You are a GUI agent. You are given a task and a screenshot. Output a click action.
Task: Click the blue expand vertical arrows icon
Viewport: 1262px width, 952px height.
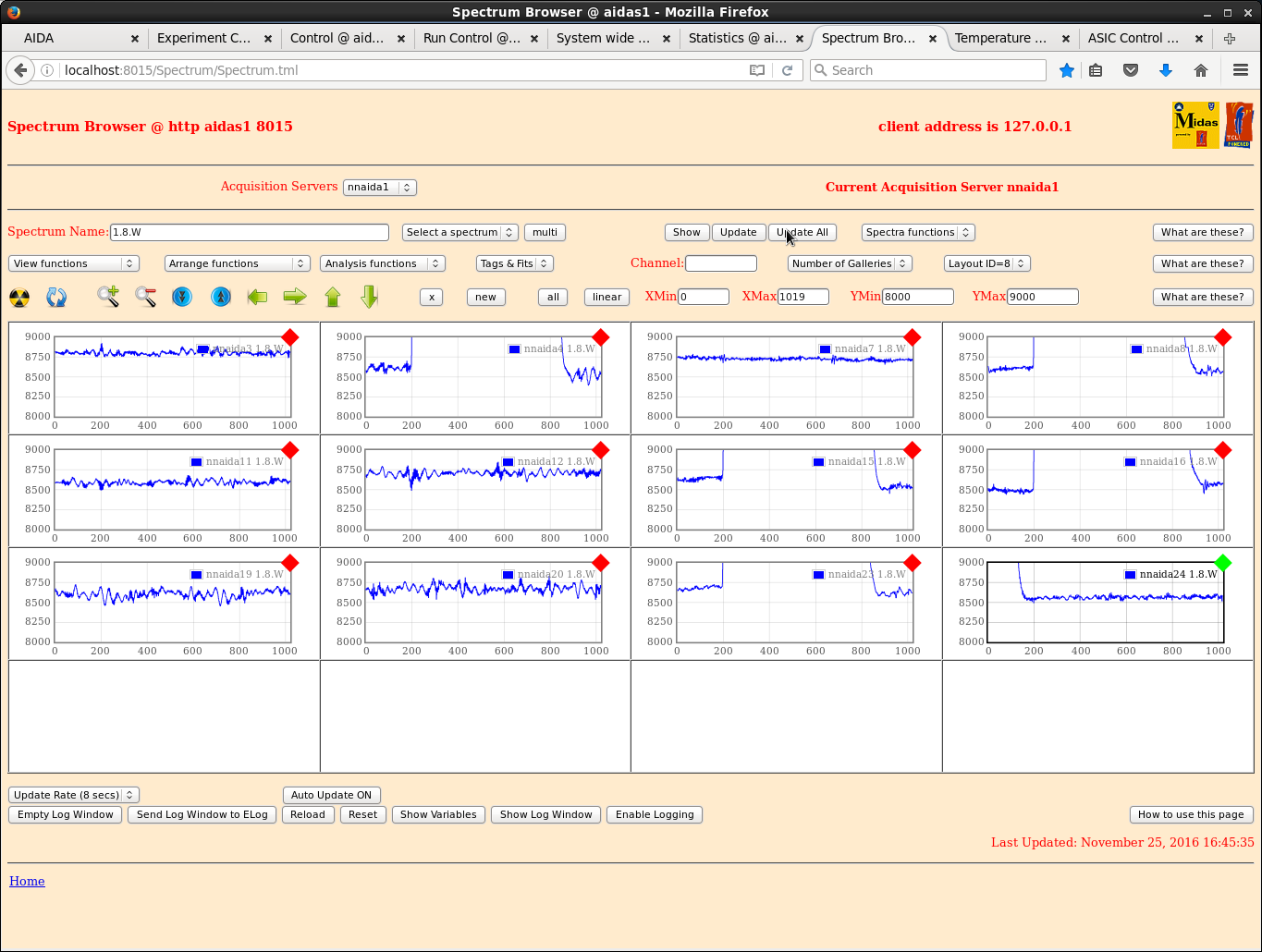point(220,297)
